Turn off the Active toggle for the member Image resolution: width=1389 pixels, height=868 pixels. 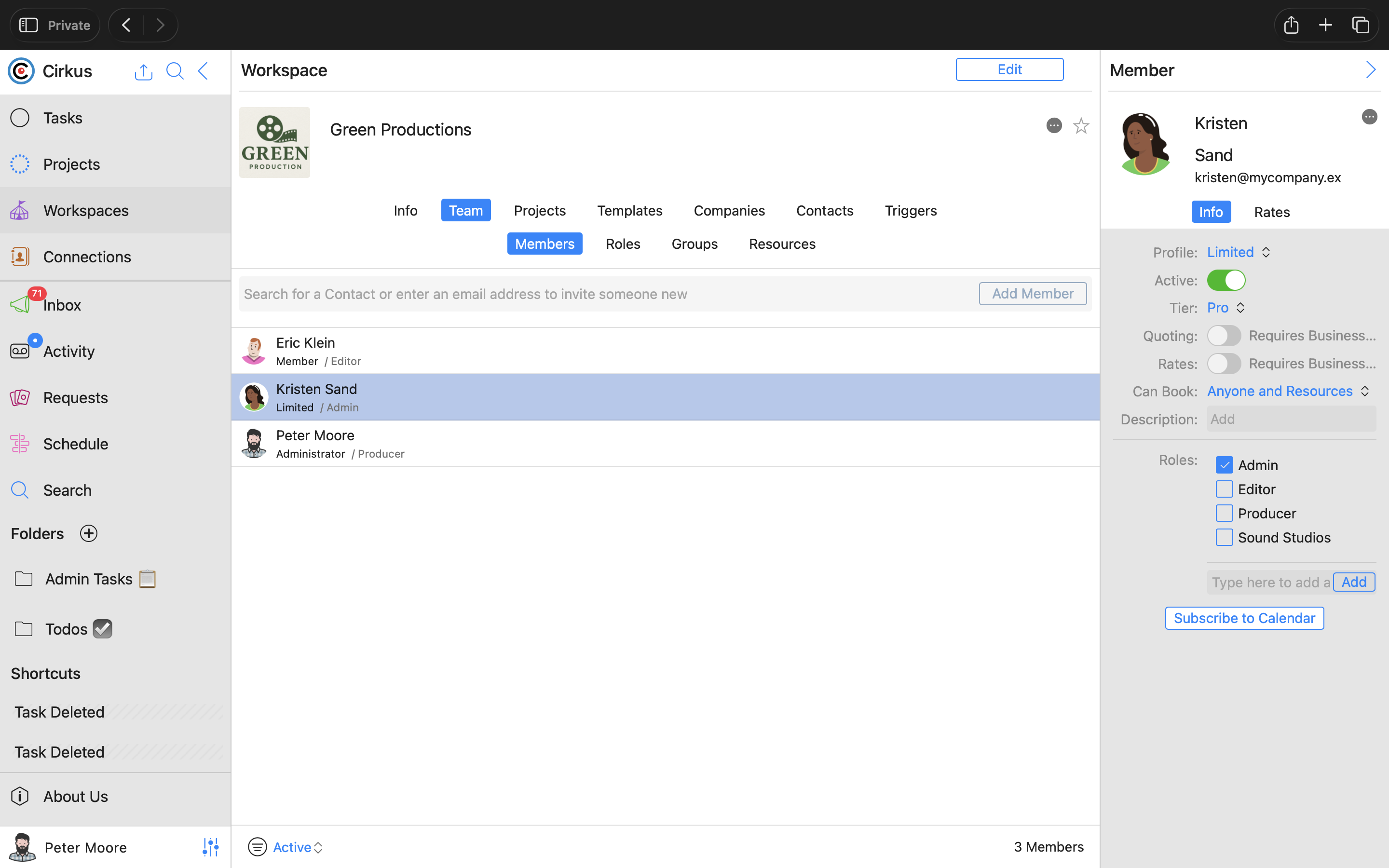tap(1226, 280)
